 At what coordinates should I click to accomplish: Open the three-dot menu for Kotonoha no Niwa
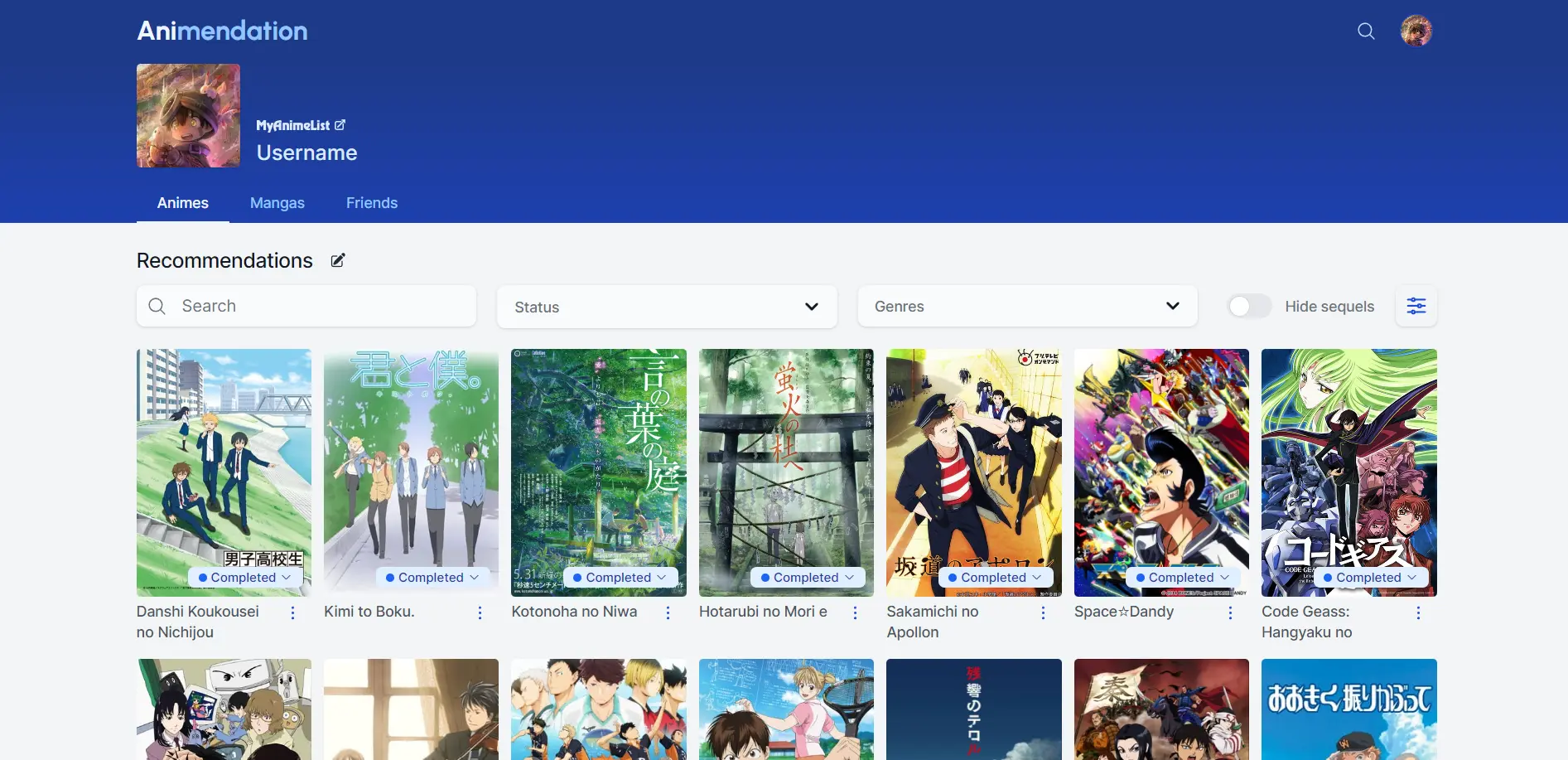click(668, 612)
